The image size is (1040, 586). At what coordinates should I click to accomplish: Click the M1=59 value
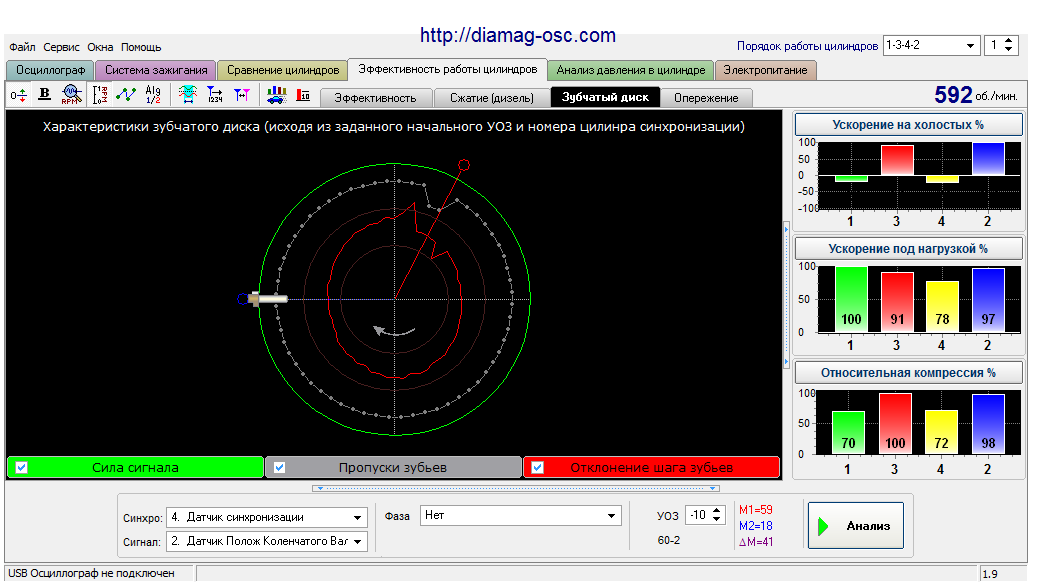tap(756, 510)
